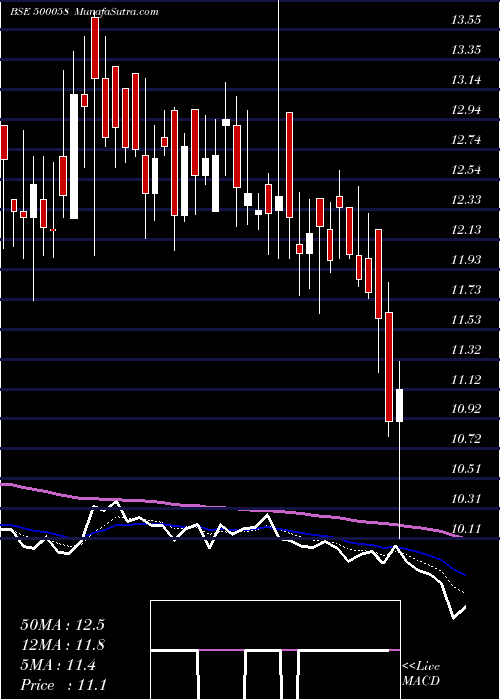The image size is (500, 700).
Task: Select the 12.54 price axis label
Action: 466,170
